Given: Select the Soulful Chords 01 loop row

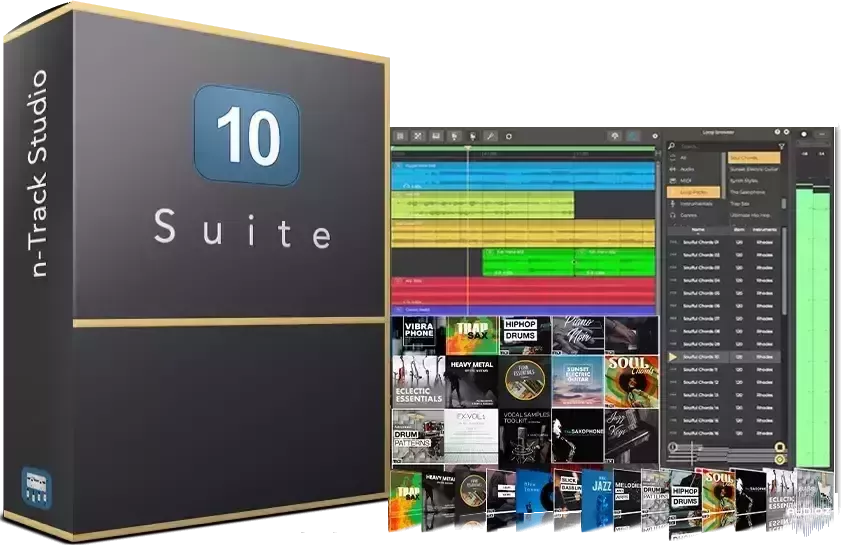Looking at the screenshot, I should pos(724,242).
